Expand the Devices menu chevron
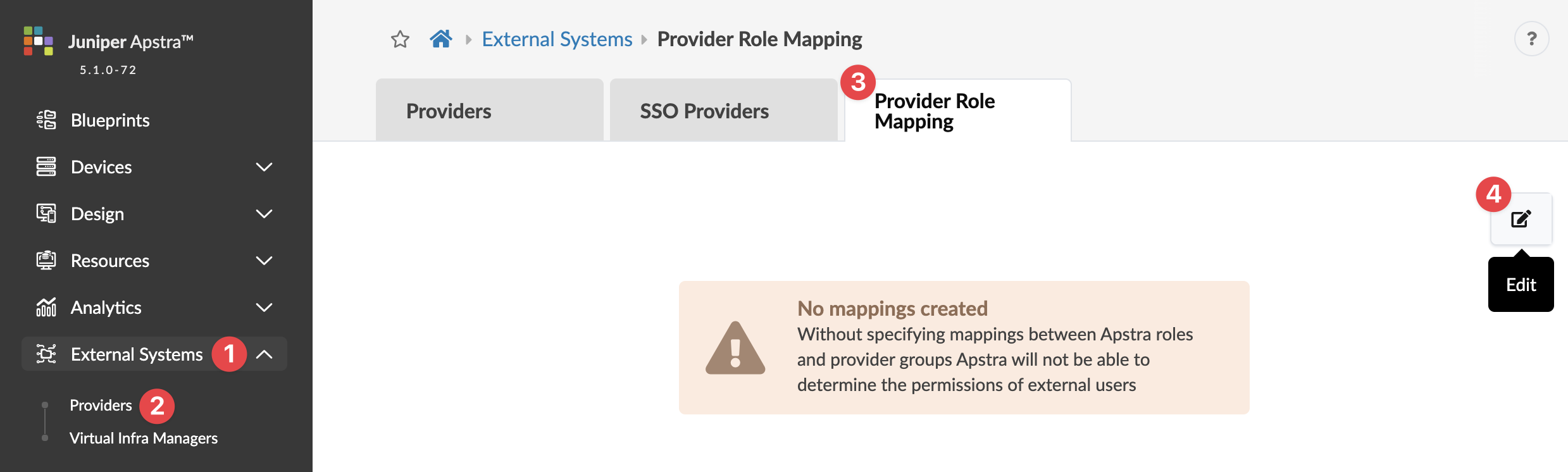This screenshot has height=472, width=1568. [264, 167]
